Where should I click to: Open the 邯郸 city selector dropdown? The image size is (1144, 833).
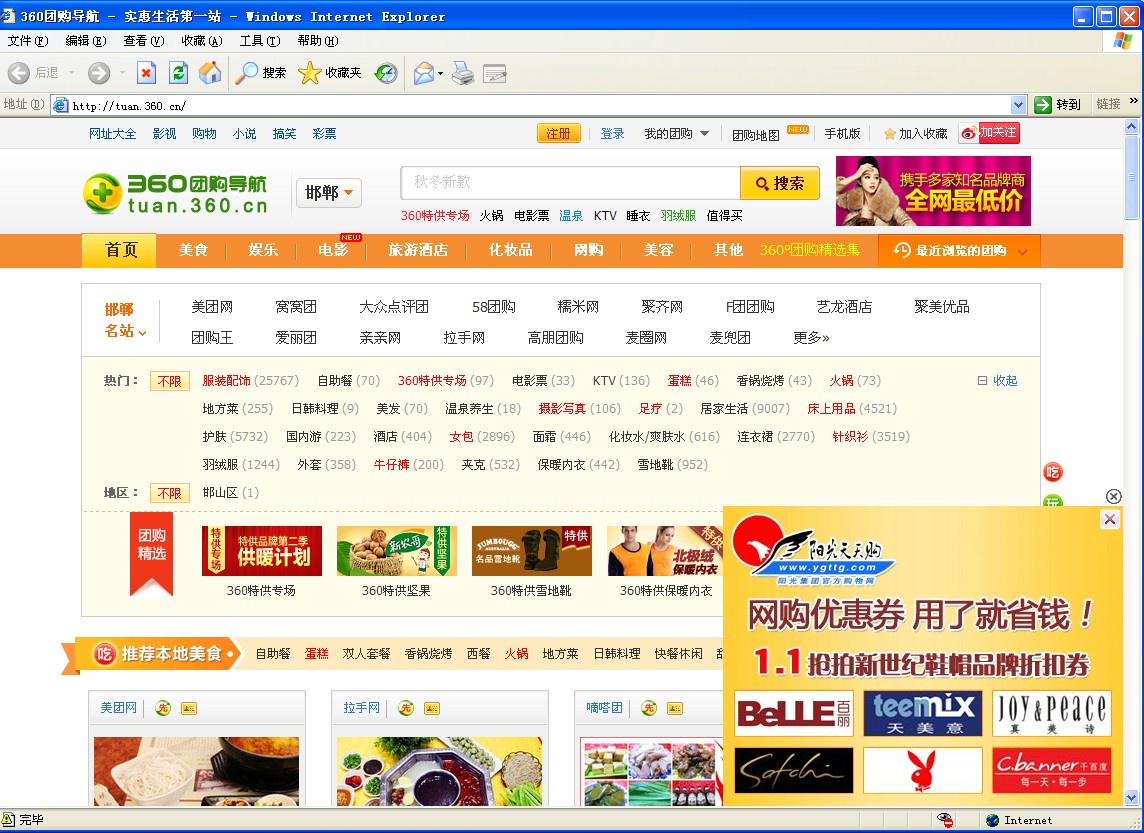pyautogui.click(x=328, y=193)
